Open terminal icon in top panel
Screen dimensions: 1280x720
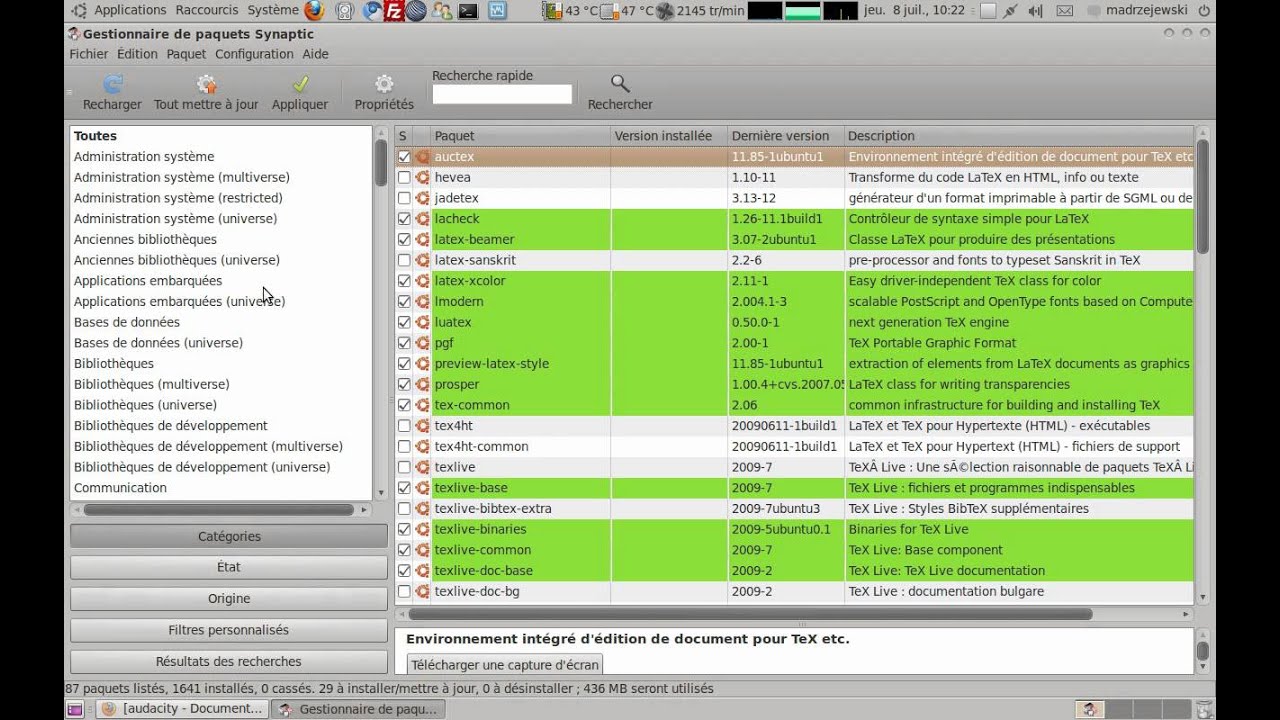tap(467, 11)
